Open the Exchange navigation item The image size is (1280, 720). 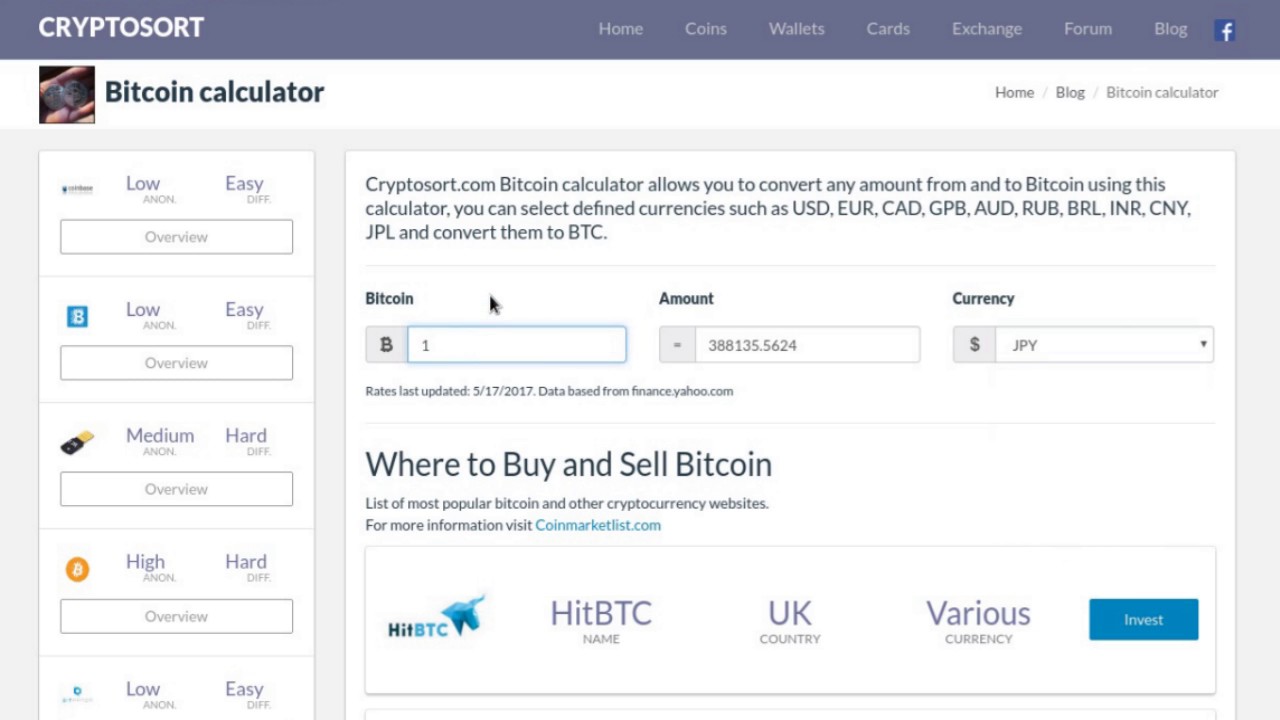[986, 29]
